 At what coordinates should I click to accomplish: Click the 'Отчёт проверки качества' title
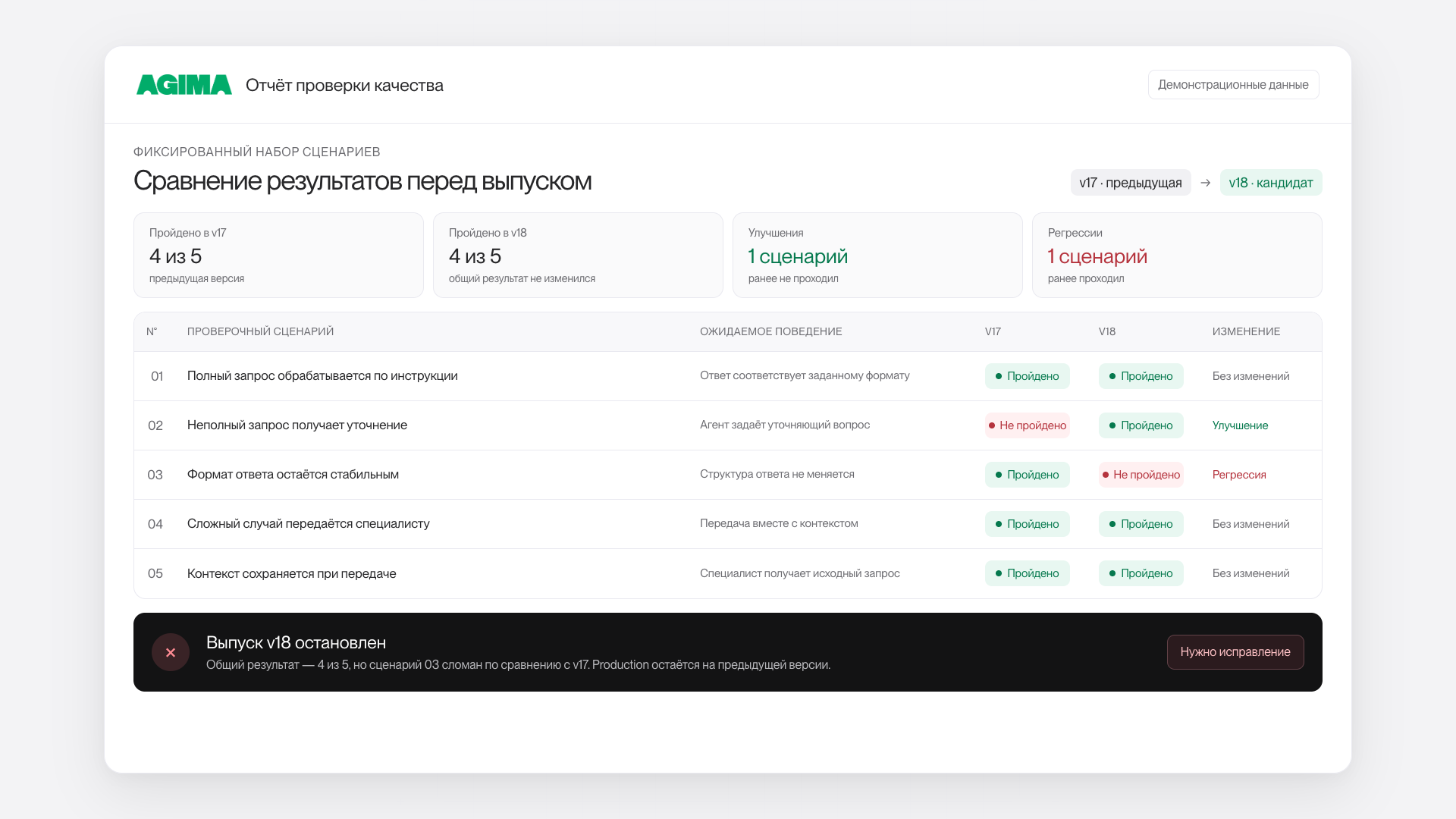click(344, 85)
